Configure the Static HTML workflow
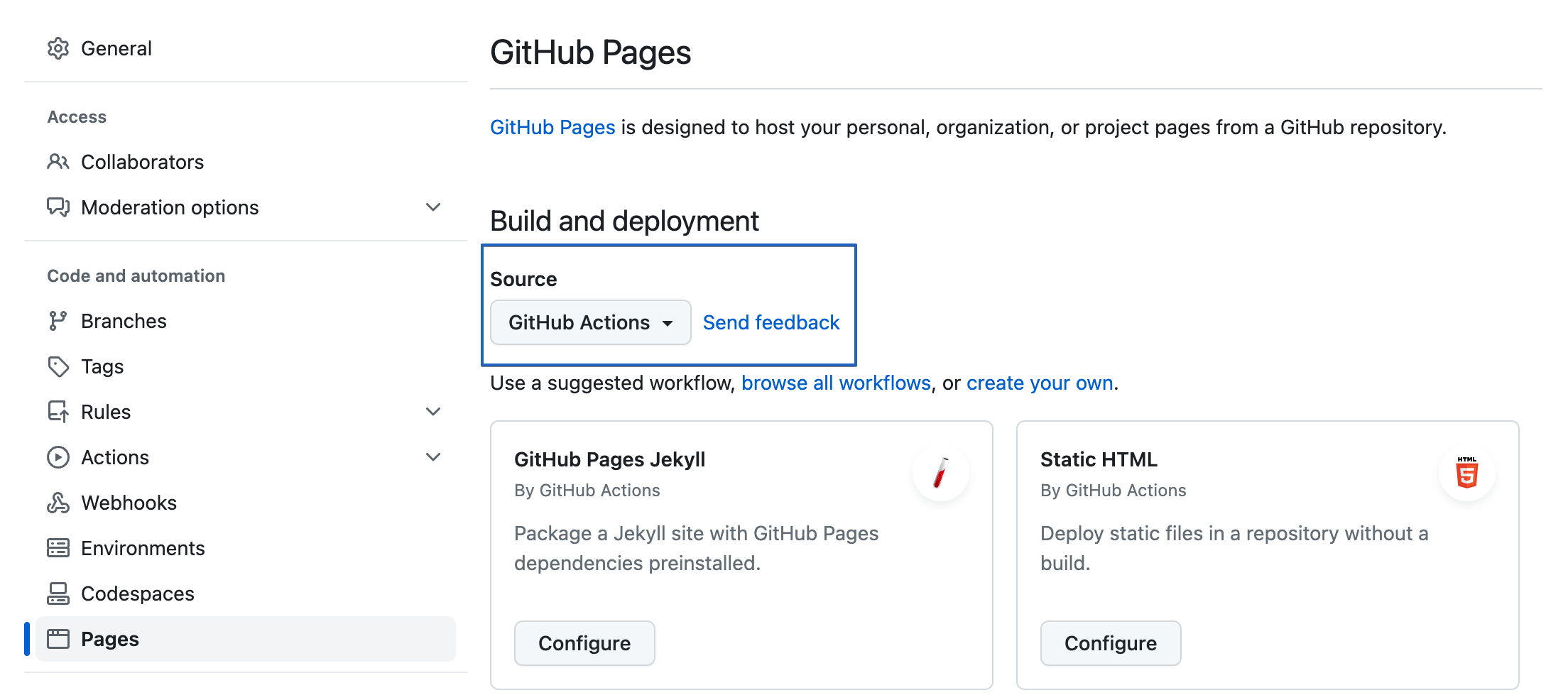This screenshot has height=700, width=1568. (1111, 643)
